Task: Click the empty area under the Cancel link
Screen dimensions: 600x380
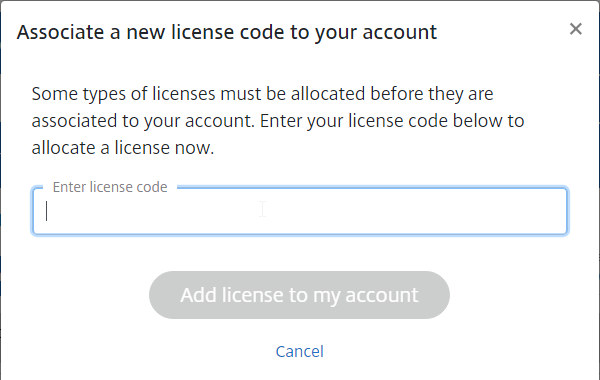Action: [x=300, y=370]
